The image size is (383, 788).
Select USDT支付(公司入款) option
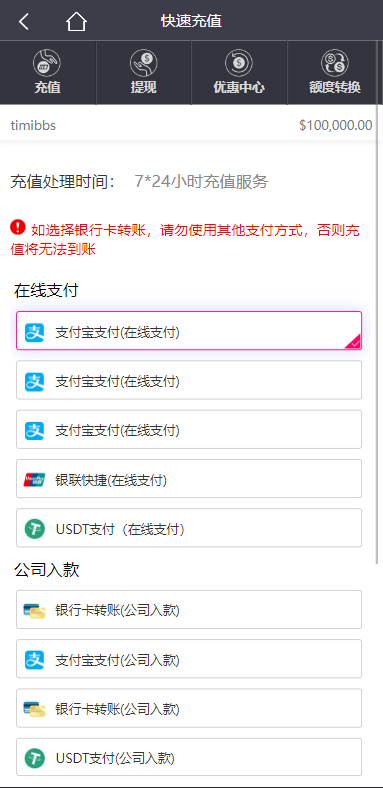[189, 757]
